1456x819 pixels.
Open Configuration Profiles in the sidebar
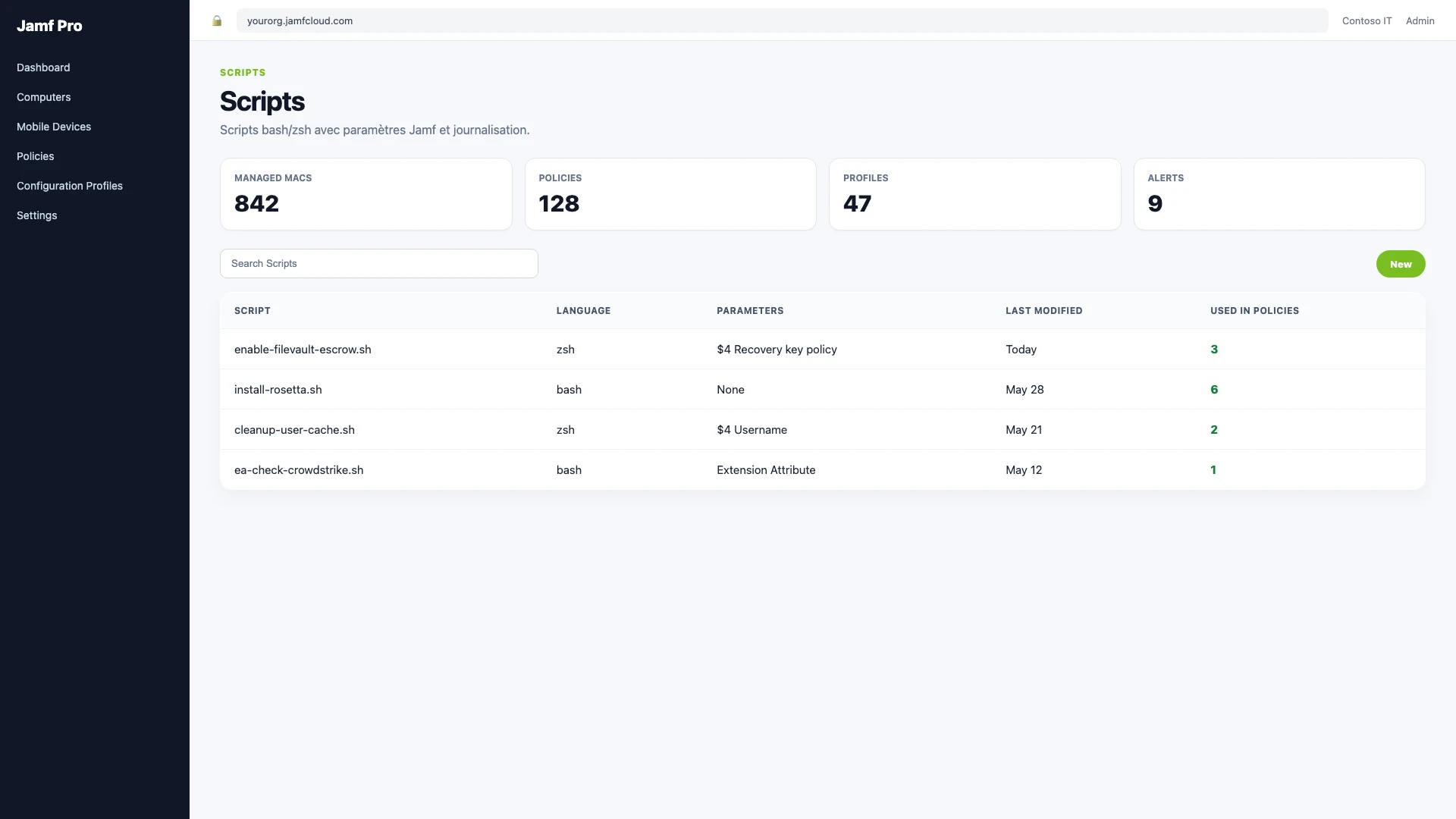click(70, 186)
